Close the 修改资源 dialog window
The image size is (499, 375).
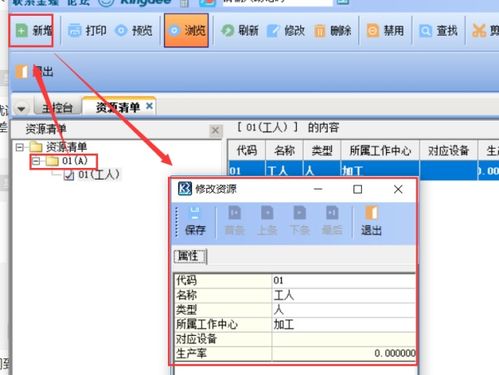point(398,189)
